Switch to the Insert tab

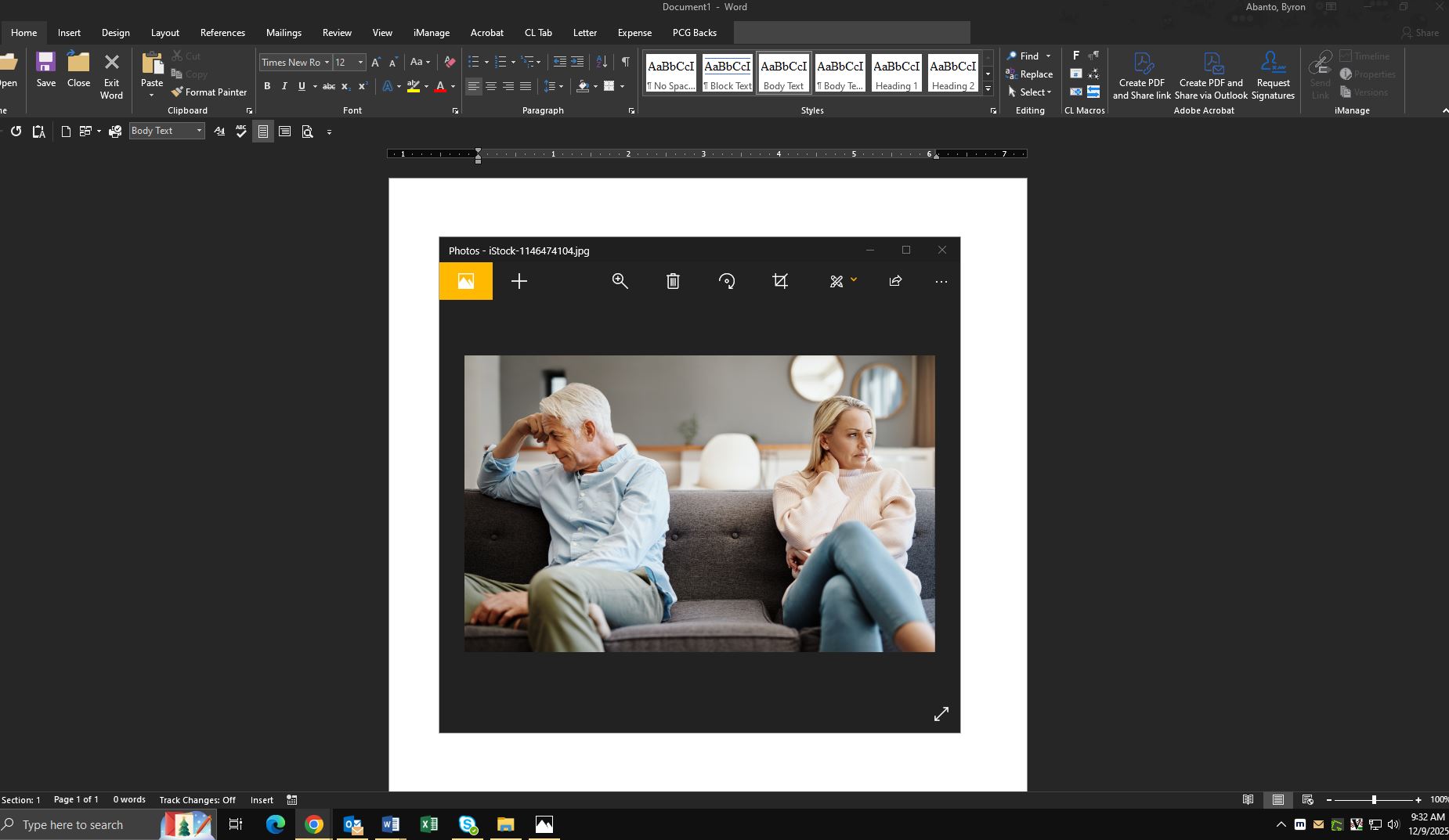point(69,33)
